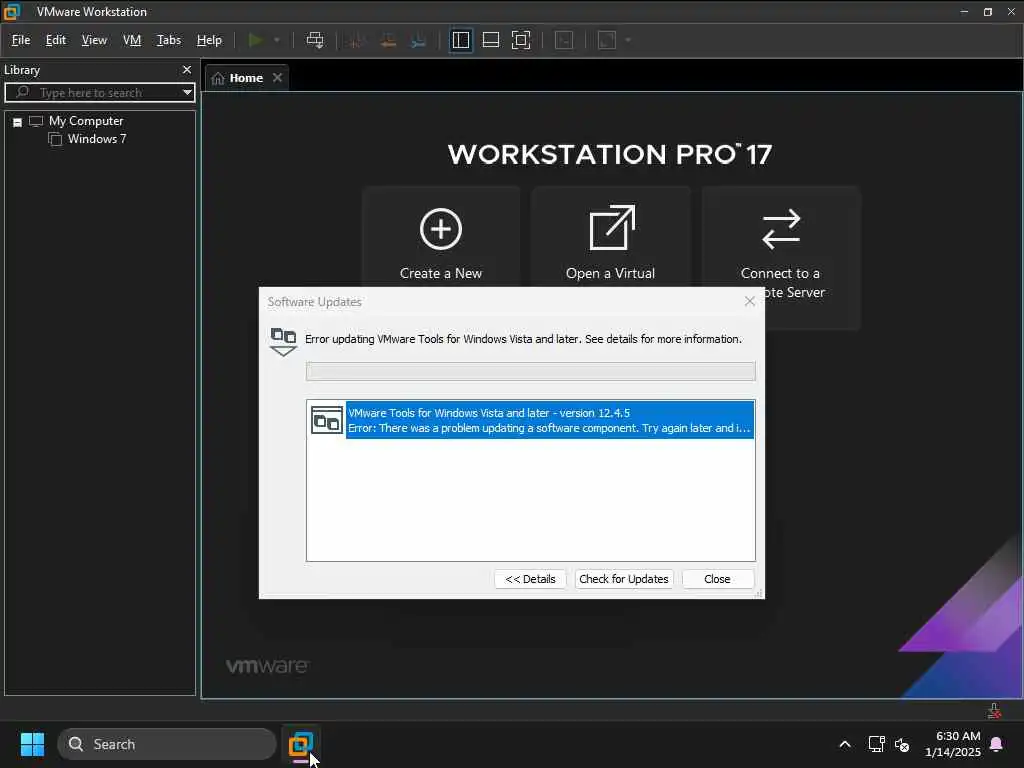Click the green Power On play button
Image resolution: width=1024 pixels, height=768 pixels.
tap(255, 40)
